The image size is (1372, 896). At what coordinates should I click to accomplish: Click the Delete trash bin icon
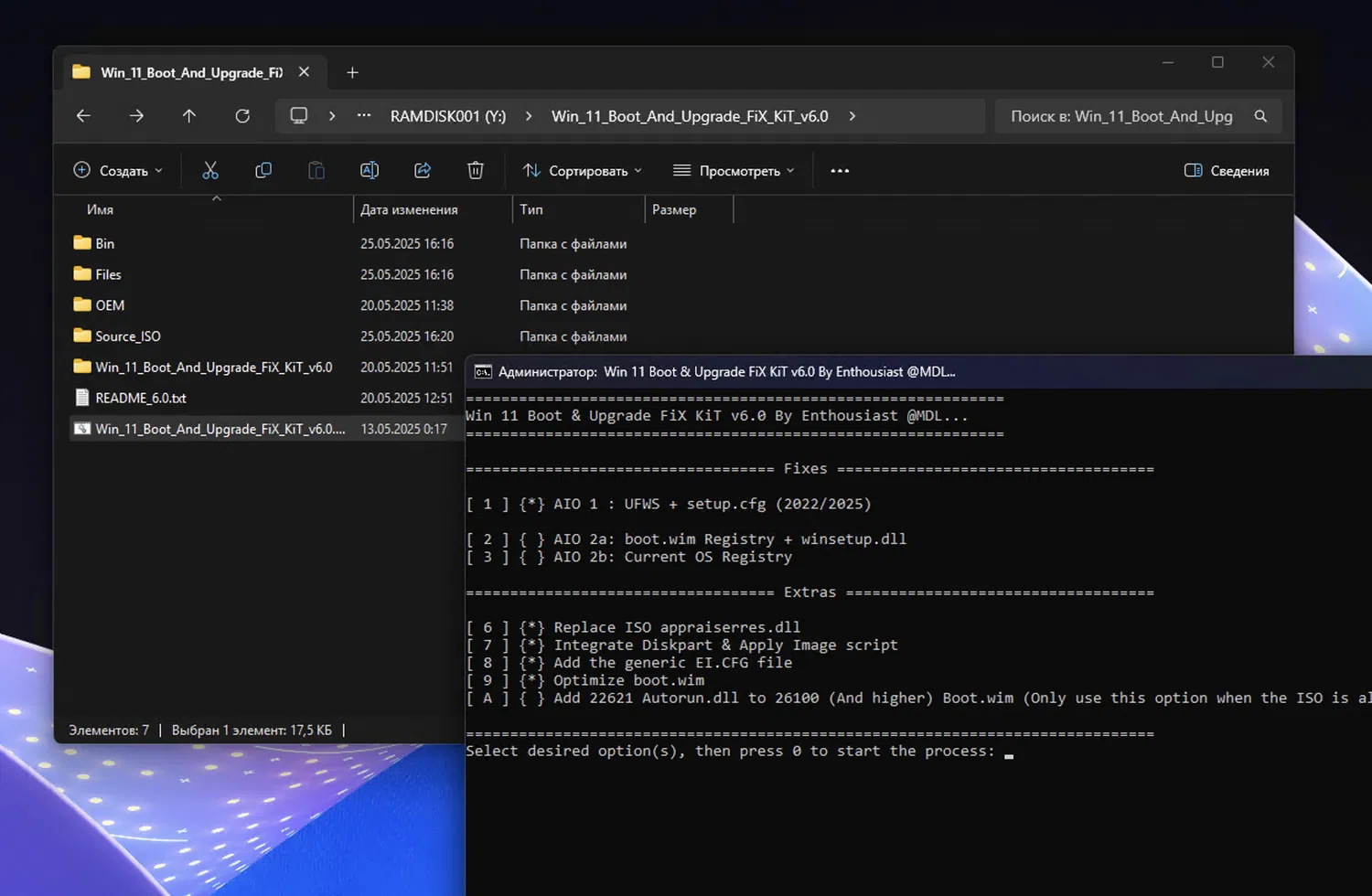[x=476, y=171]
